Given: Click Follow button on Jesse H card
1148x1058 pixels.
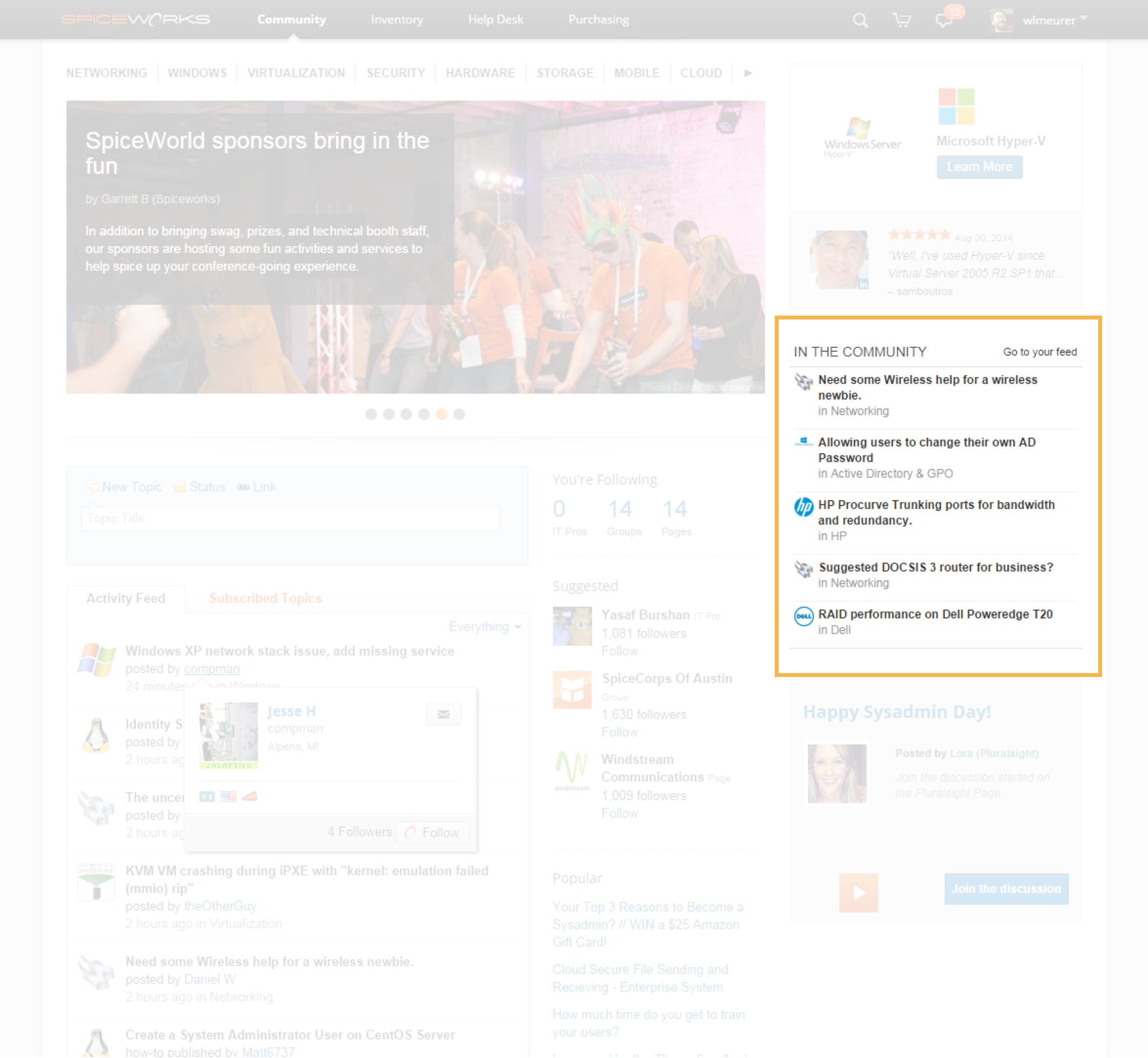Looking at the screenshot, I should (433, 832).
